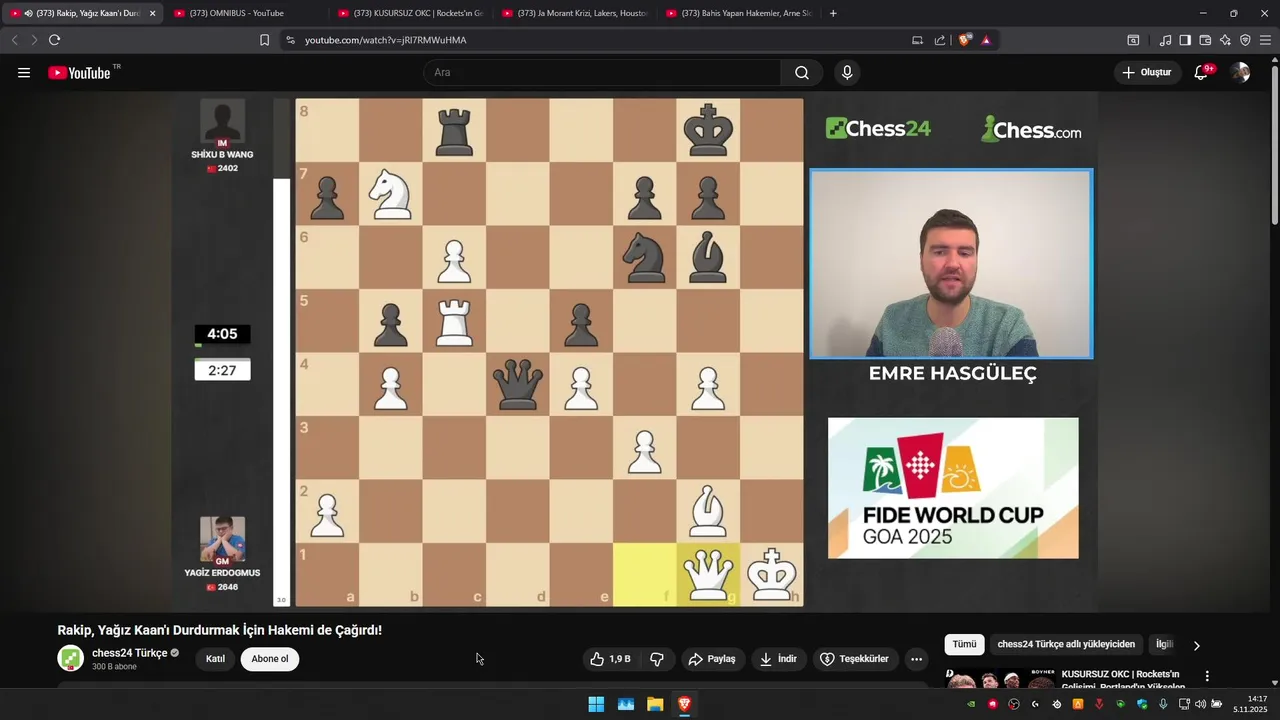Viewport: 1280px width, 720px height.
Task: Select the Tümü filter chip
Action: 964,645
